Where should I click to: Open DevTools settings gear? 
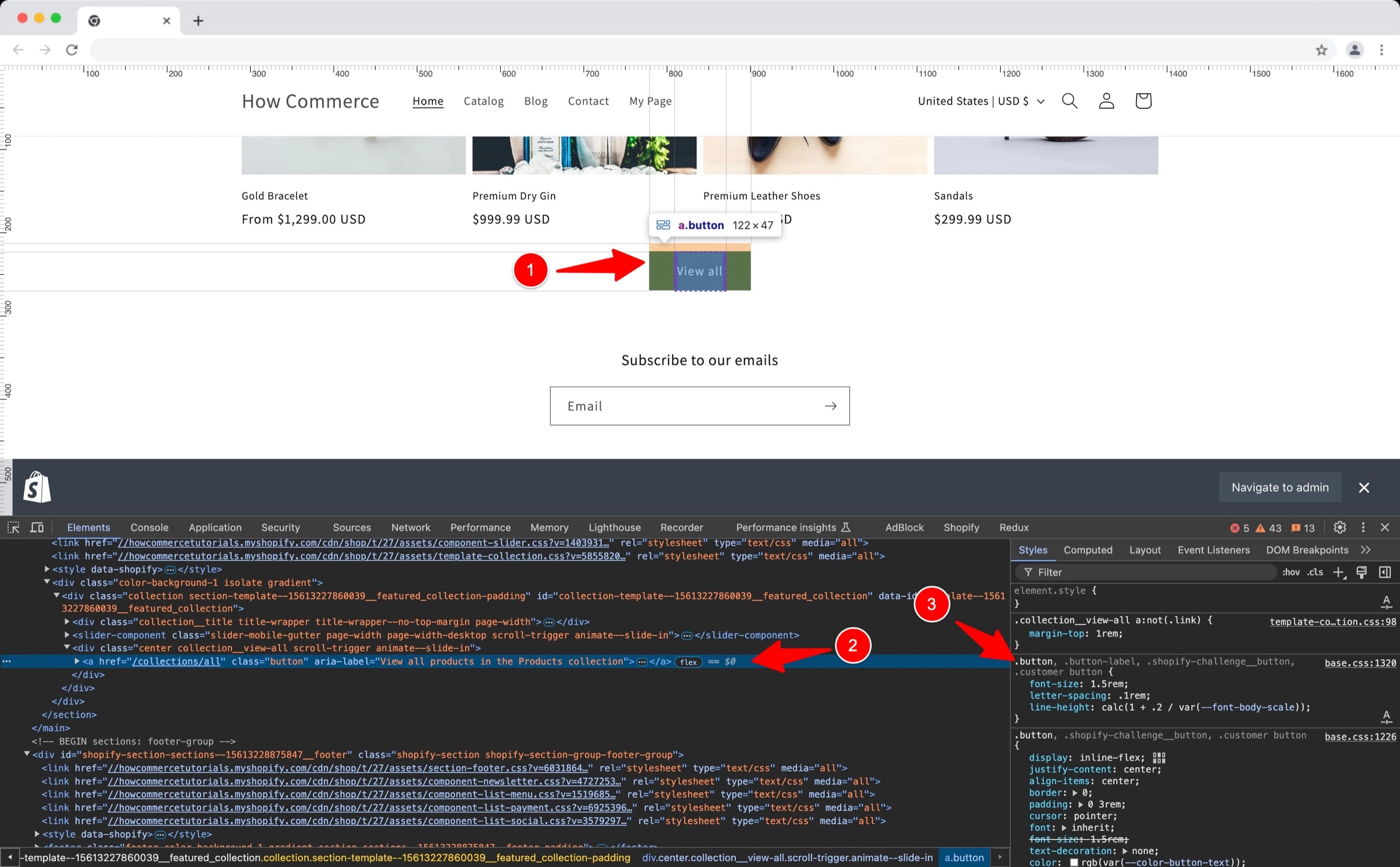(x=1340, y=527)
